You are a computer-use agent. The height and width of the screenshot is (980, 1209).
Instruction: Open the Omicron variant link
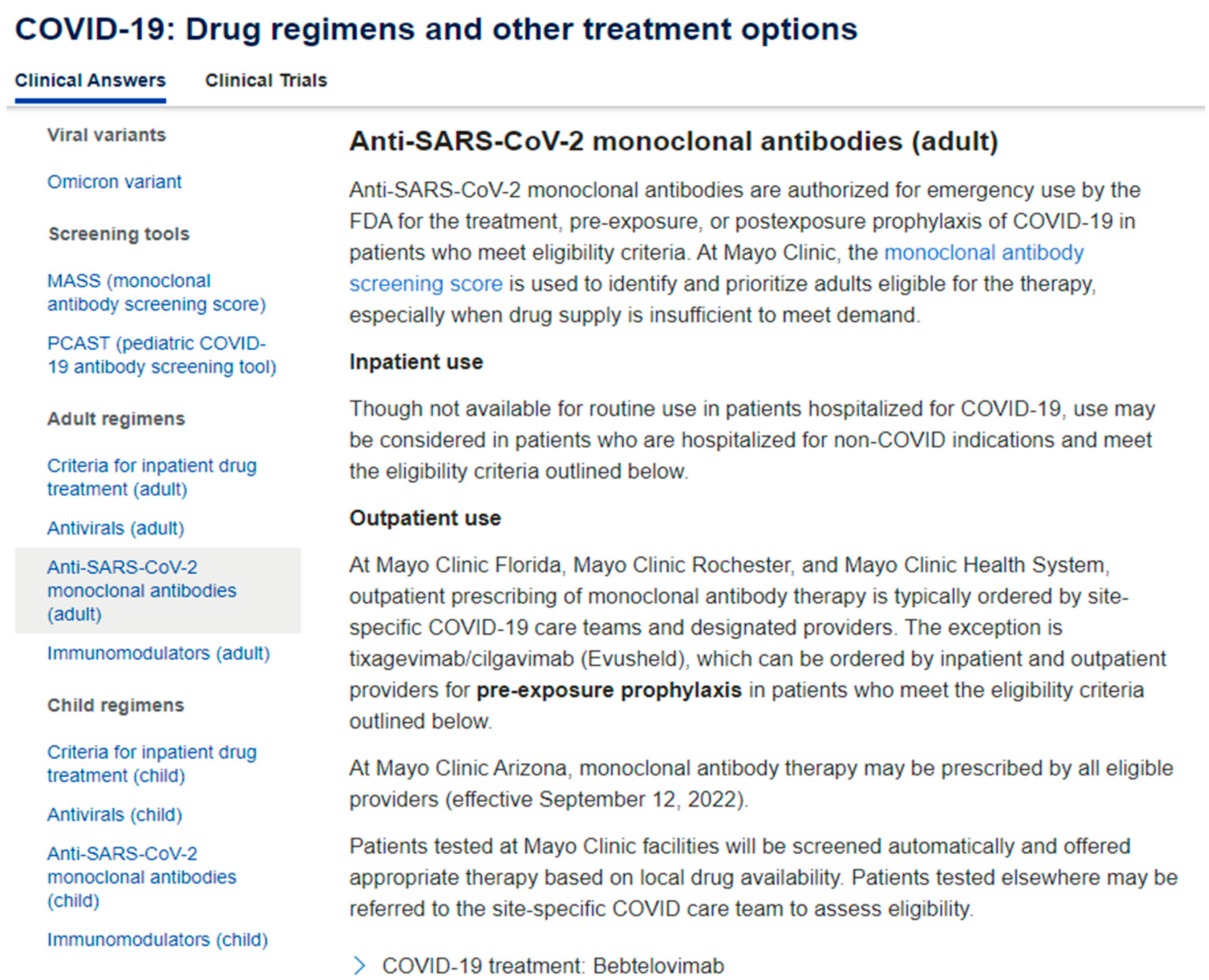(x=114, y=182)
